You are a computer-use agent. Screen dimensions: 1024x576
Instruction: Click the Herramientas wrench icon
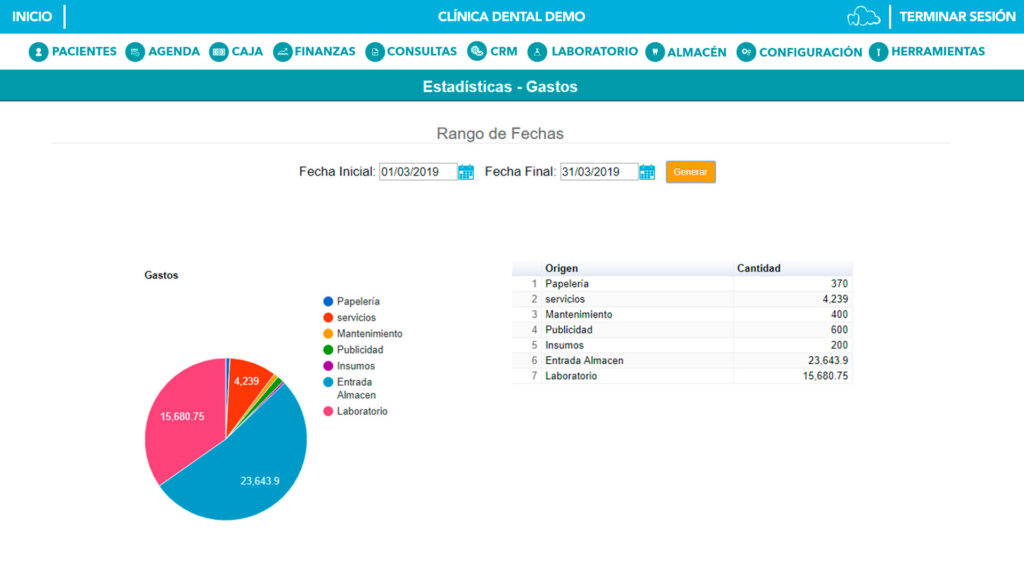(x=878, y=52)
